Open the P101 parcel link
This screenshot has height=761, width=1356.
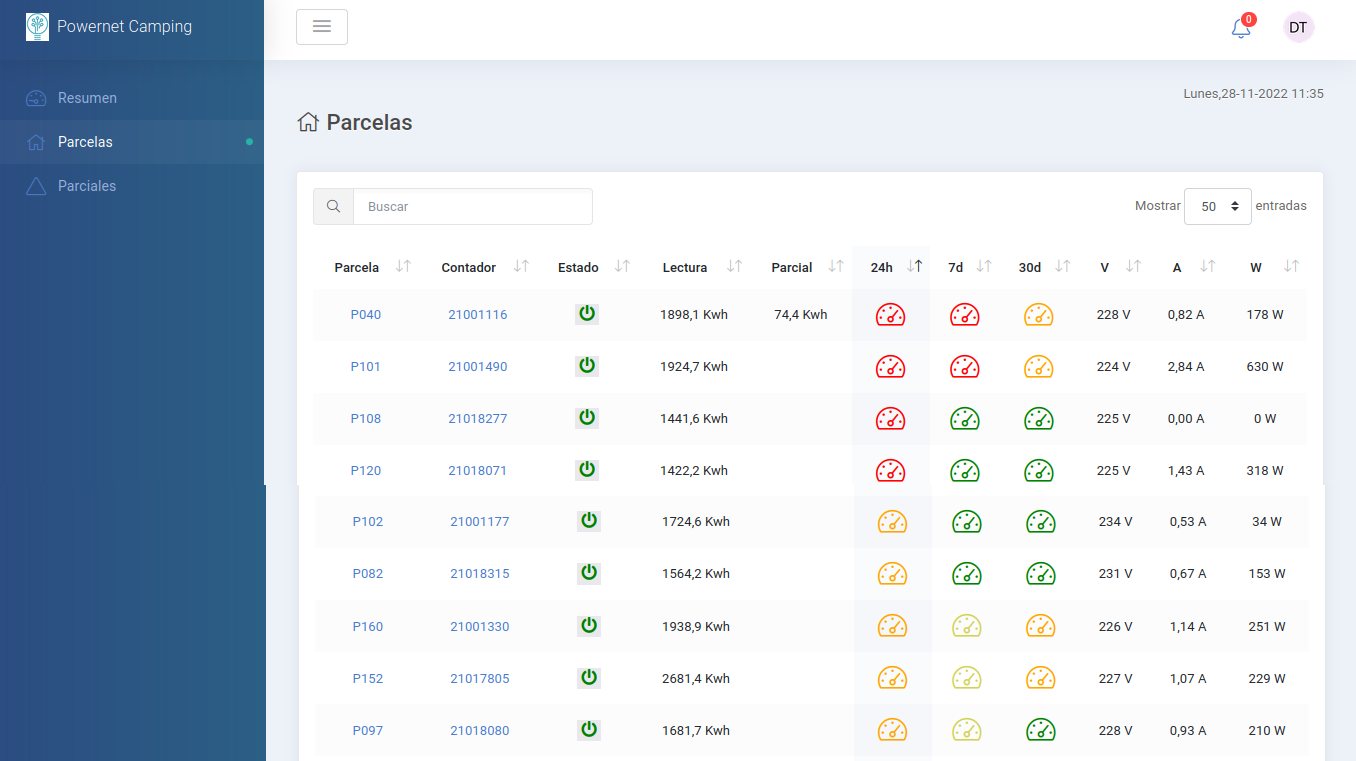pos(365,367)
